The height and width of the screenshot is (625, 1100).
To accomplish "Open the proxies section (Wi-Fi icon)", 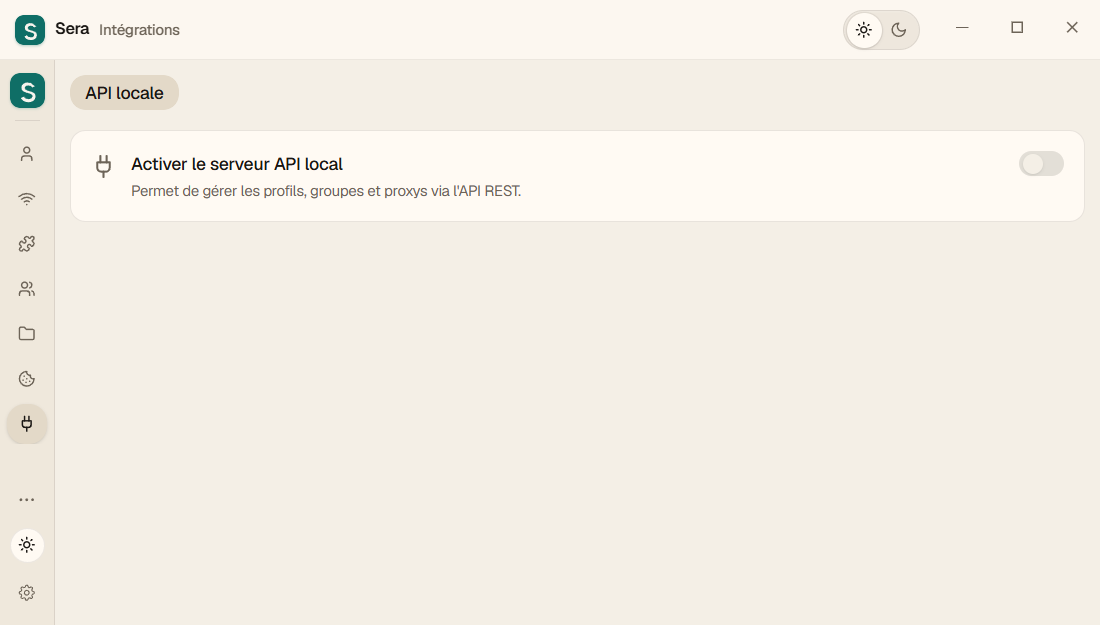I will coord(27,199).
